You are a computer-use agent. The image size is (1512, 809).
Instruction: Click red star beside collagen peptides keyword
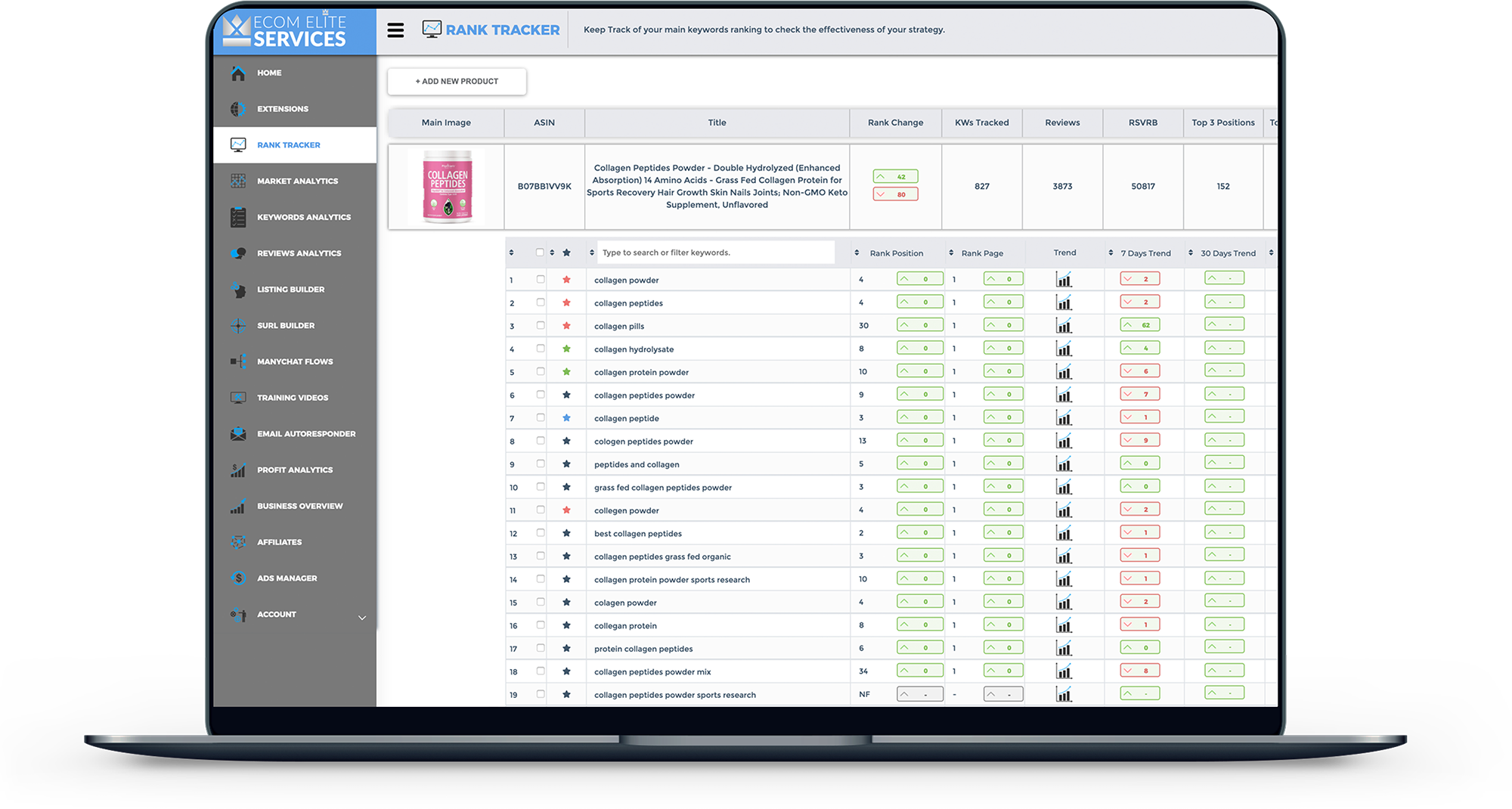point(566,303)
